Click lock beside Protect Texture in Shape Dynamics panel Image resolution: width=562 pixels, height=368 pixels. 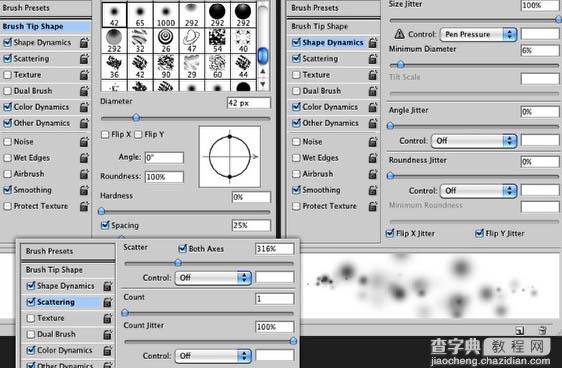(373, 206)
